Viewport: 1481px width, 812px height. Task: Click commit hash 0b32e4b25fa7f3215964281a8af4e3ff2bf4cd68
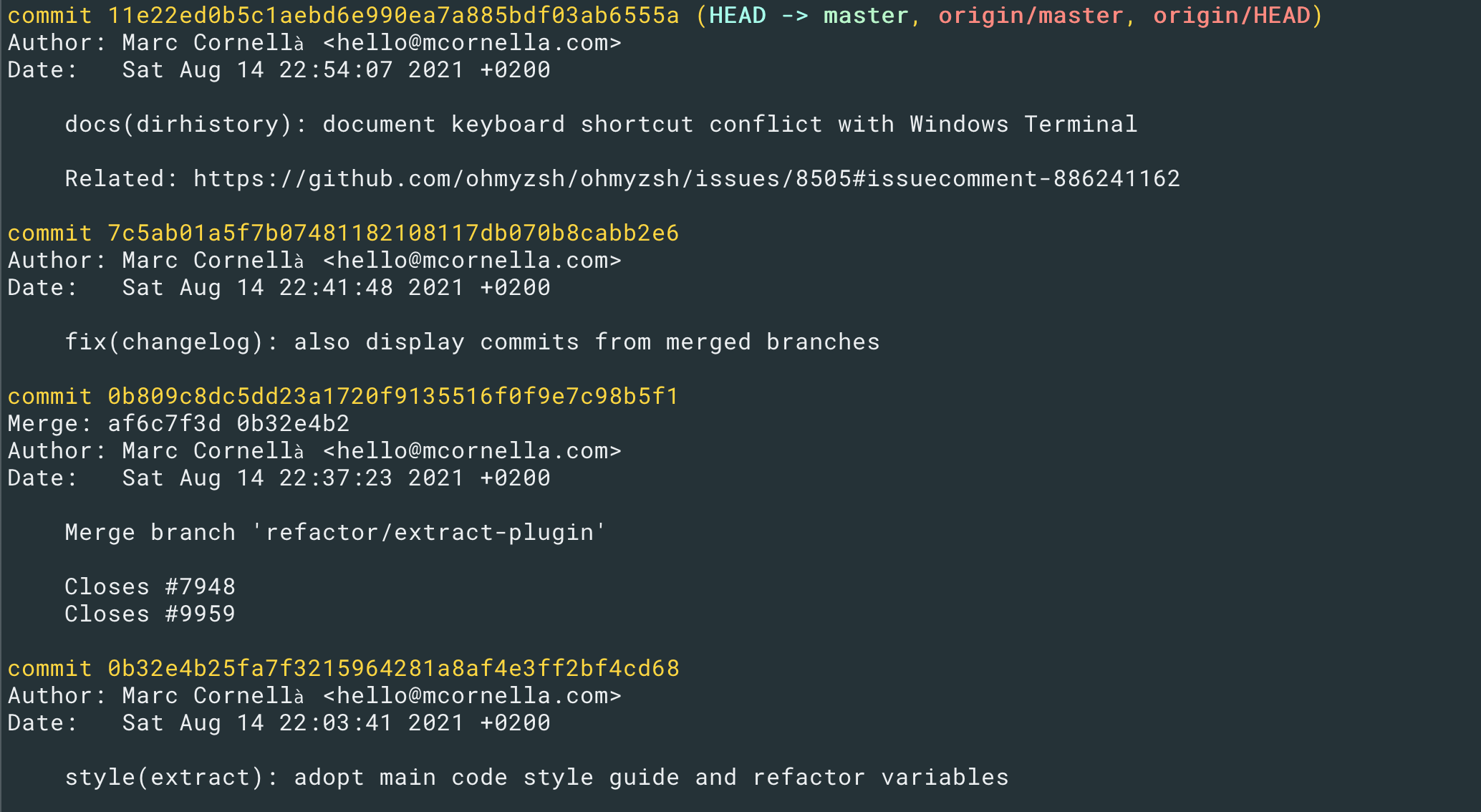point(393,668)
